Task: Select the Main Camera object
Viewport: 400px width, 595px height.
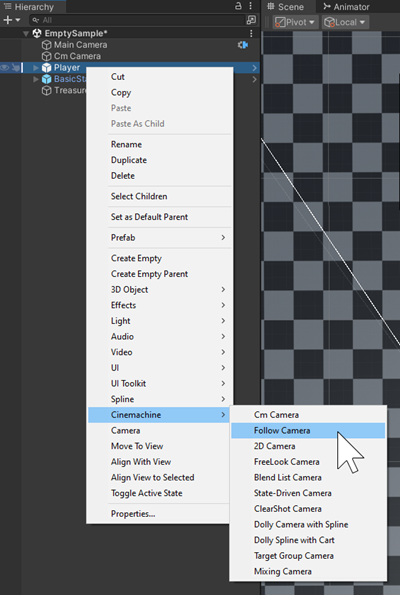Action: [x=80, y=45]
